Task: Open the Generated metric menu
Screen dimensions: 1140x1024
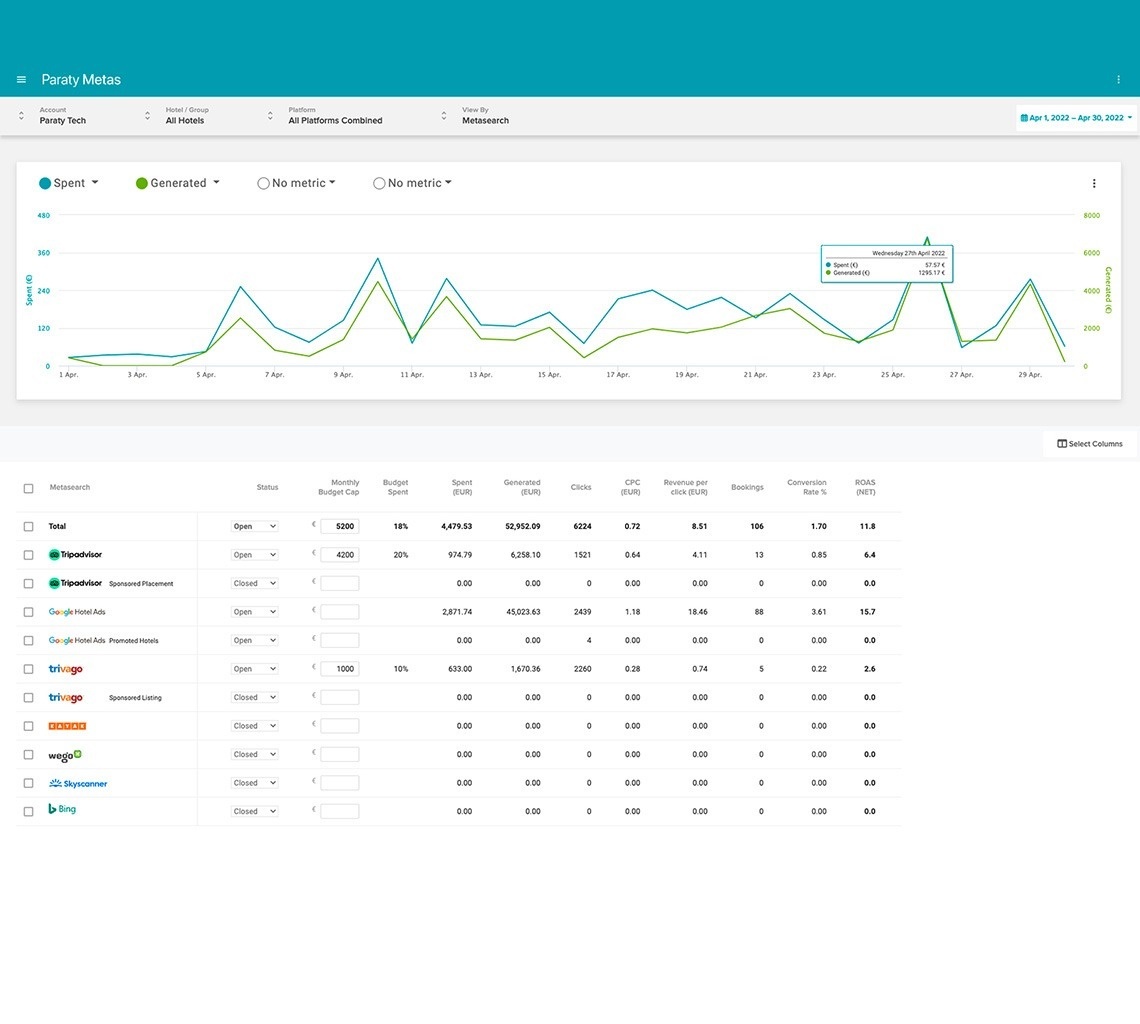Action: pos(178,183)
